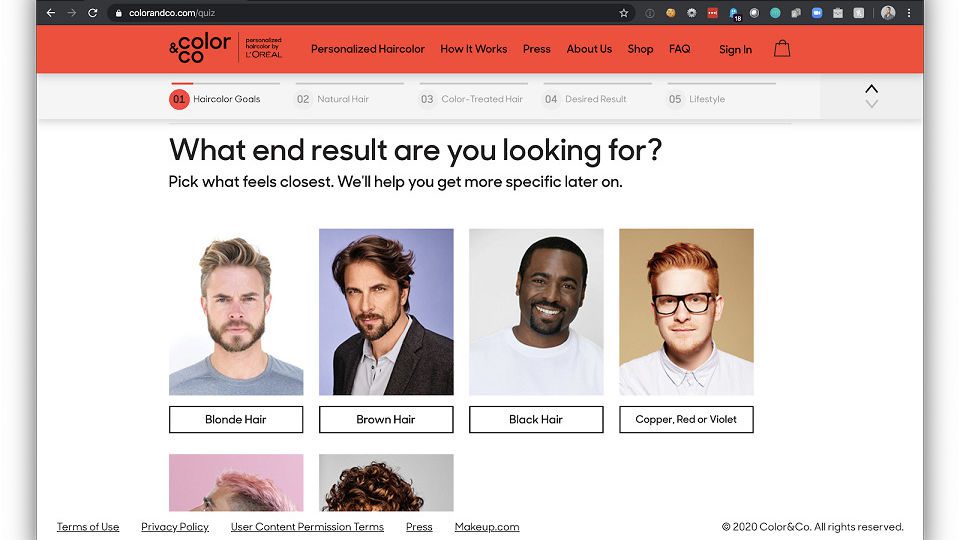The width and height of the screenshot is (960, 540).
Task: Select the 01 Haircolor Goals step
Action: 215,99
